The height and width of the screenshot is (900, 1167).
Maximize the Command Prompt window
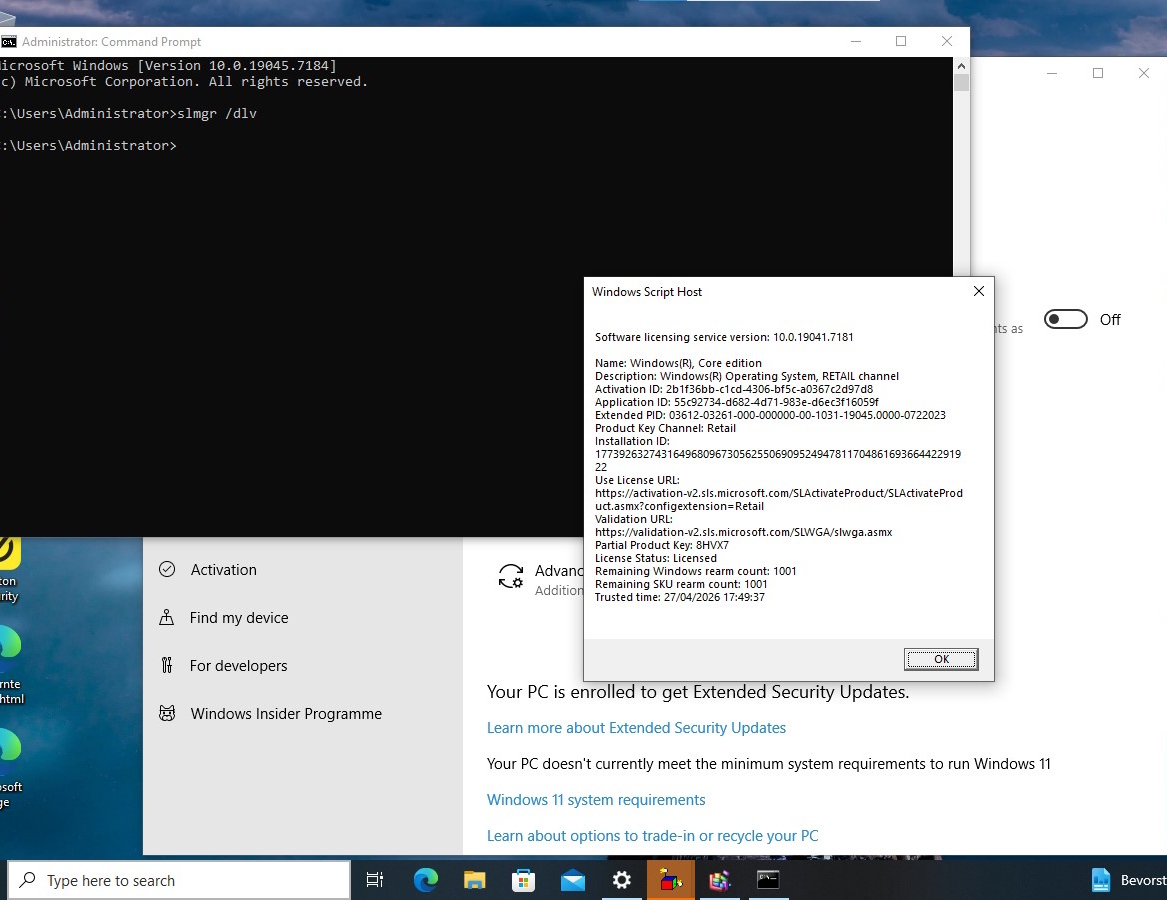tap(901, 42)
